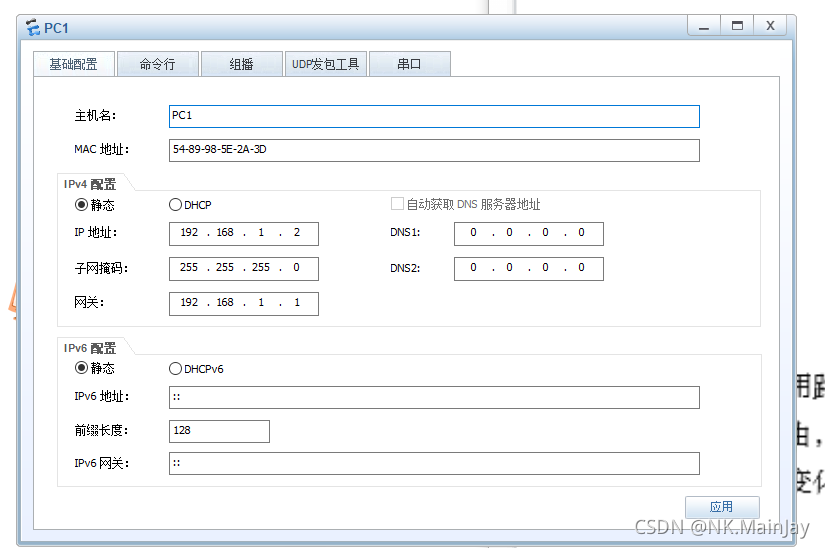Screen dimensions: 825x548
Task: Close the PC1 window
Action: point(770,26)
